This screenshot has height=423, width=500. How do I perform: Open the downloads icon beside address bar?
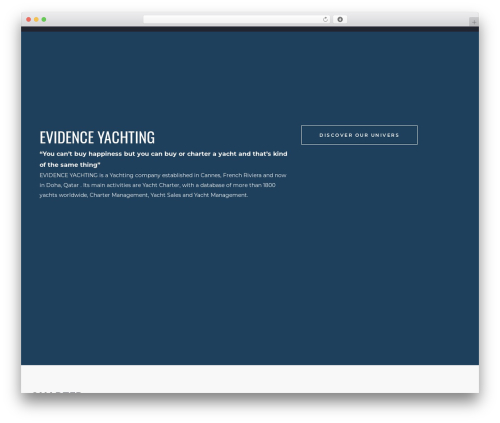pos(340,19)
